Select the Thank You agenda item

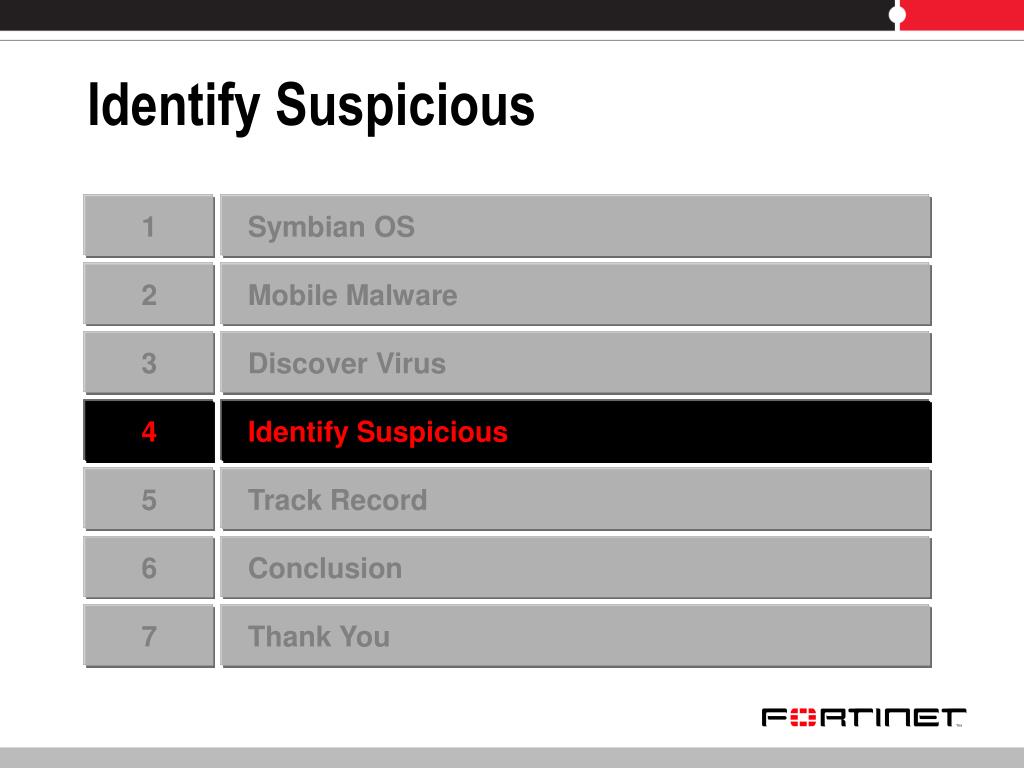pos(575,636)
